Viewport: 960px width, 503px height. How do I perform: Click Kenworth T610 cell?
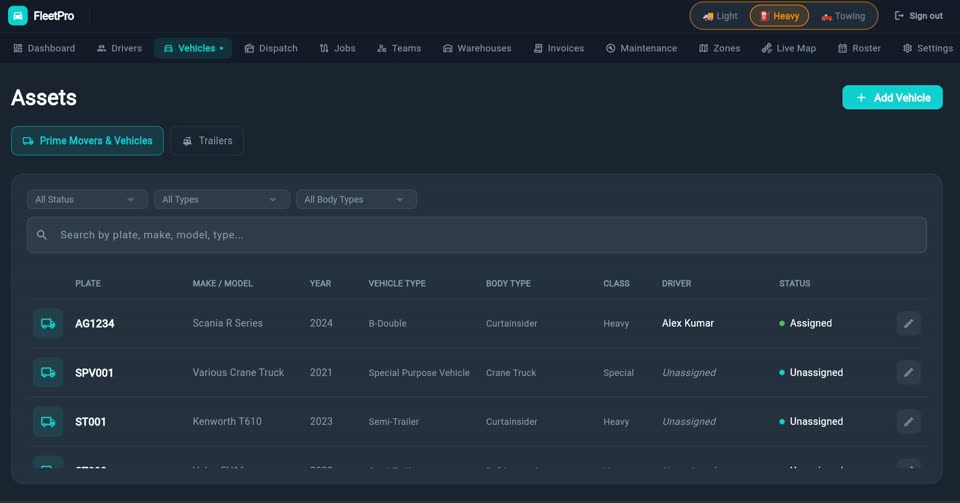click(227, 421)
